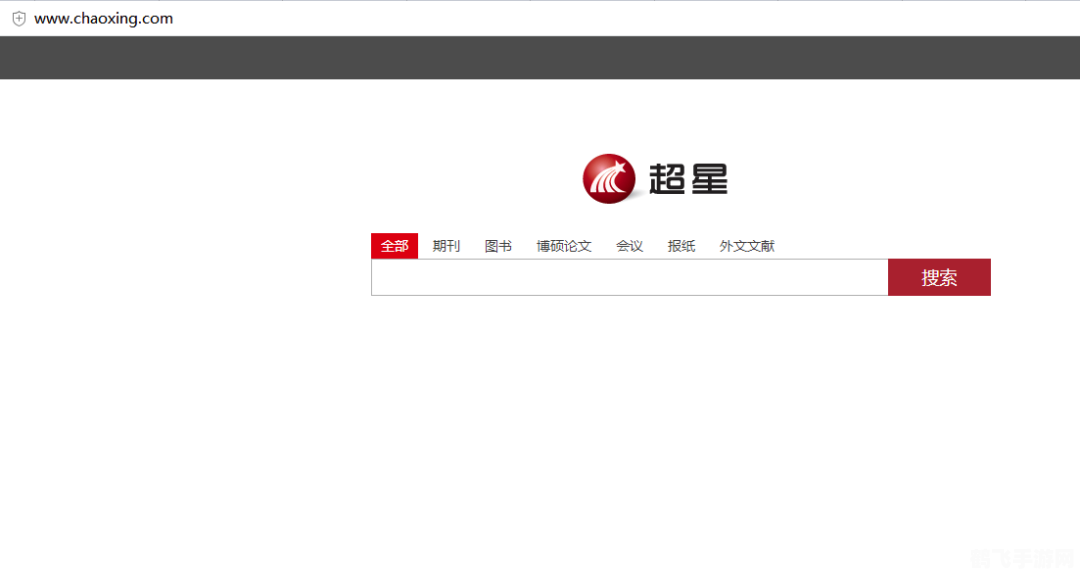1080x577 pixels.
Task: Click the browser address bar
Action: 400,18
